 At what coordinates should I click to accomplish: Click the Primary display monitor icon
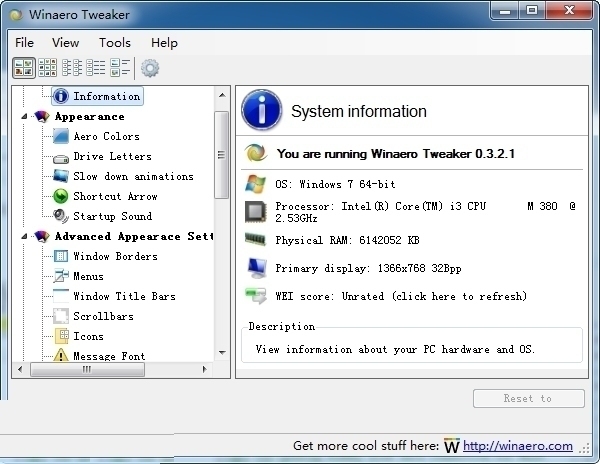pos(256,268)
